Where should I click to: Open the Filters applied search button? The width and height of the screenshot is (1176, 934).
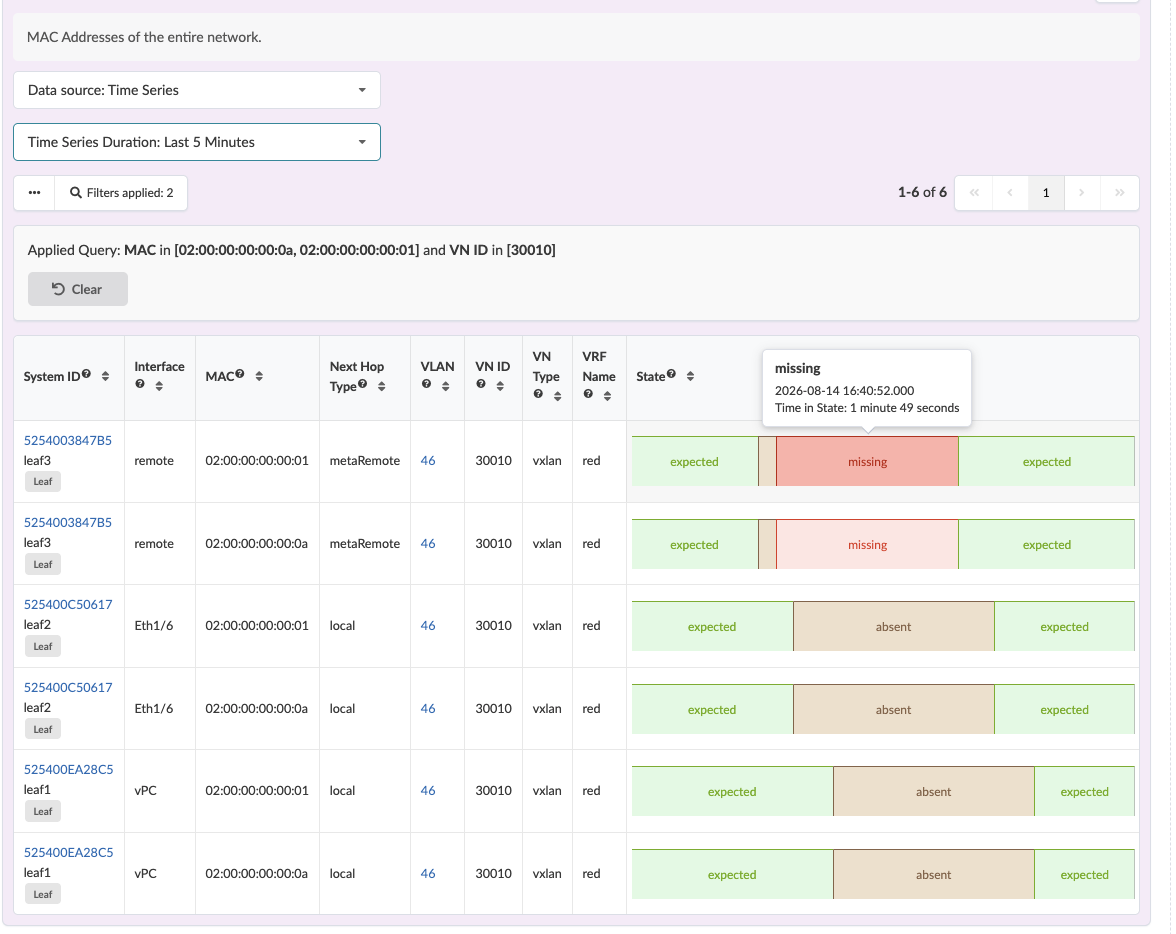click(x=122, y=193)
